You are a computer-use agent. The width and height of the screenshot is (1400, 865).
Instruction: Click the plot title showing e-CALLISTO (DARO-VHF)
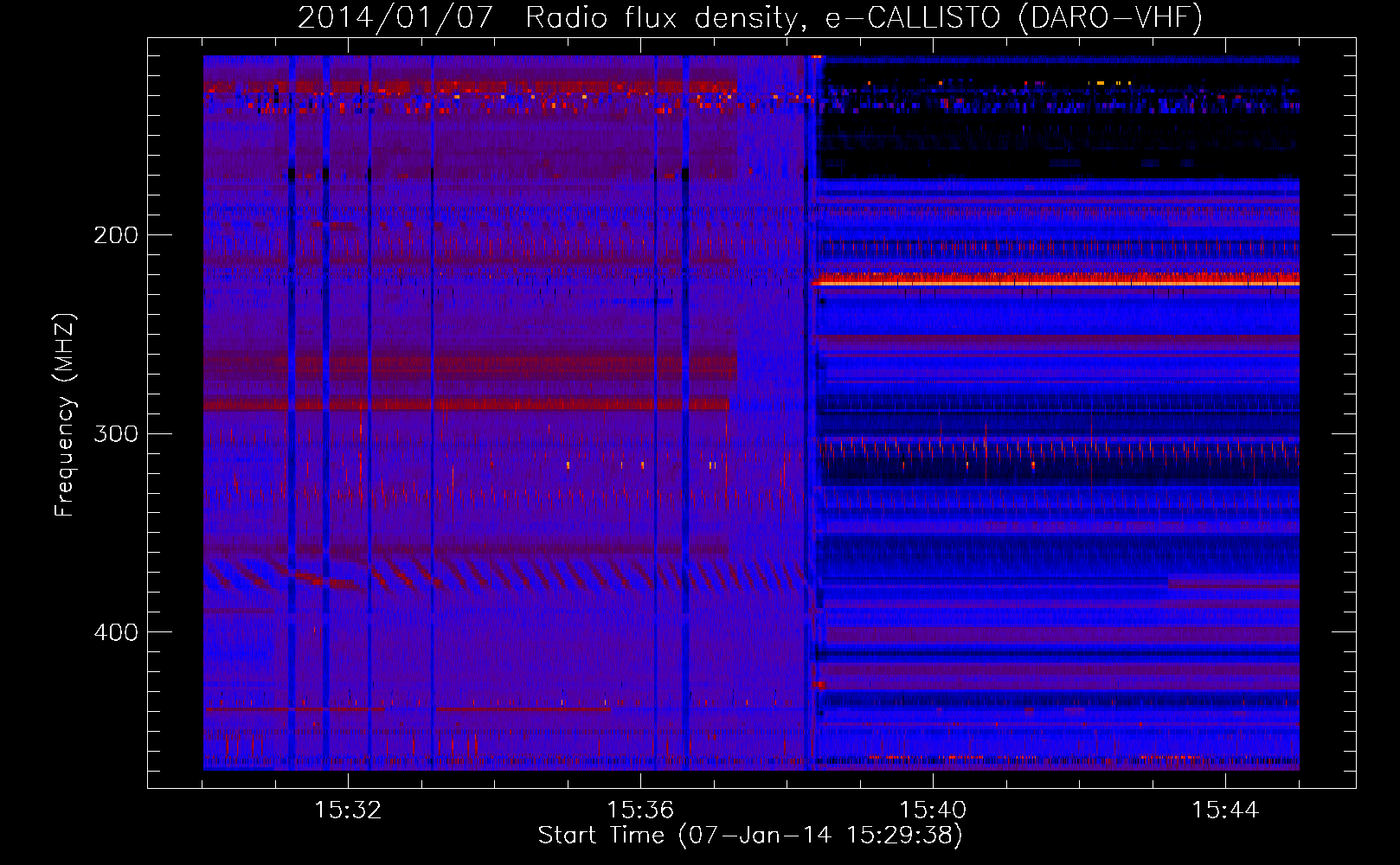[750, 17]
